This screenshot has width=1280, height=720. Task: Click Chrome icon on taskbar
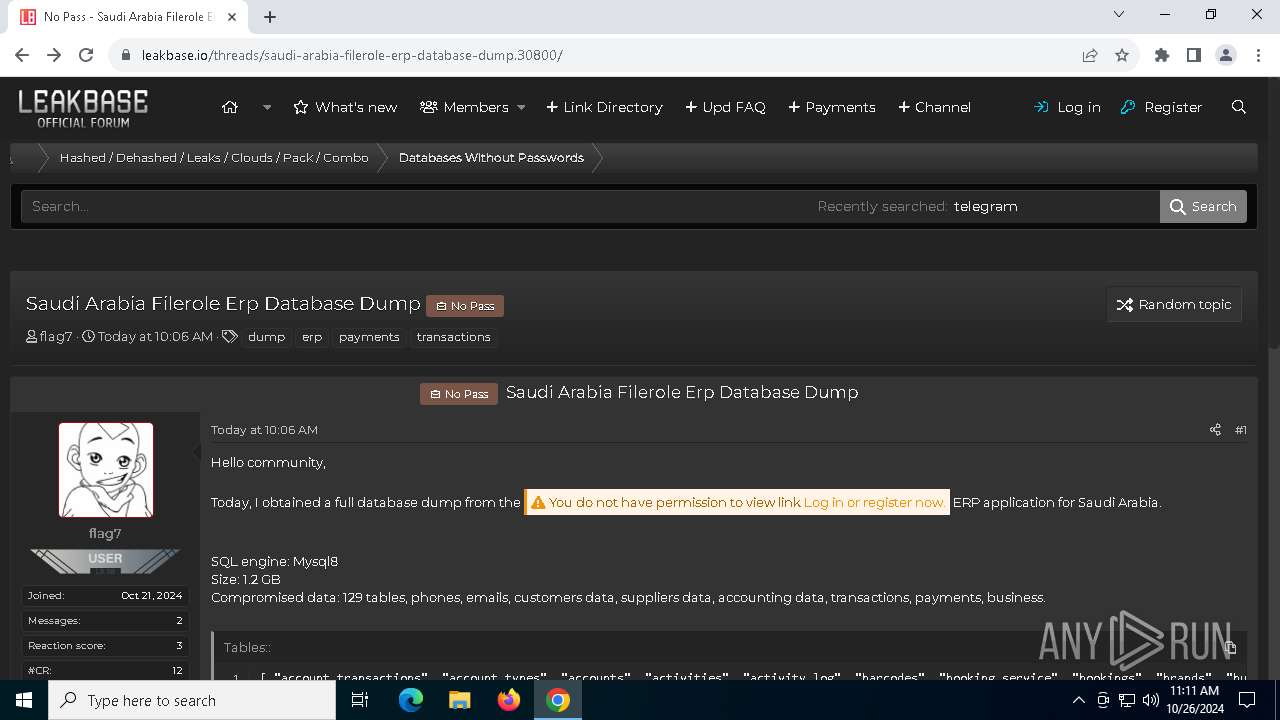pyautogui.click(x=558, y=700)
